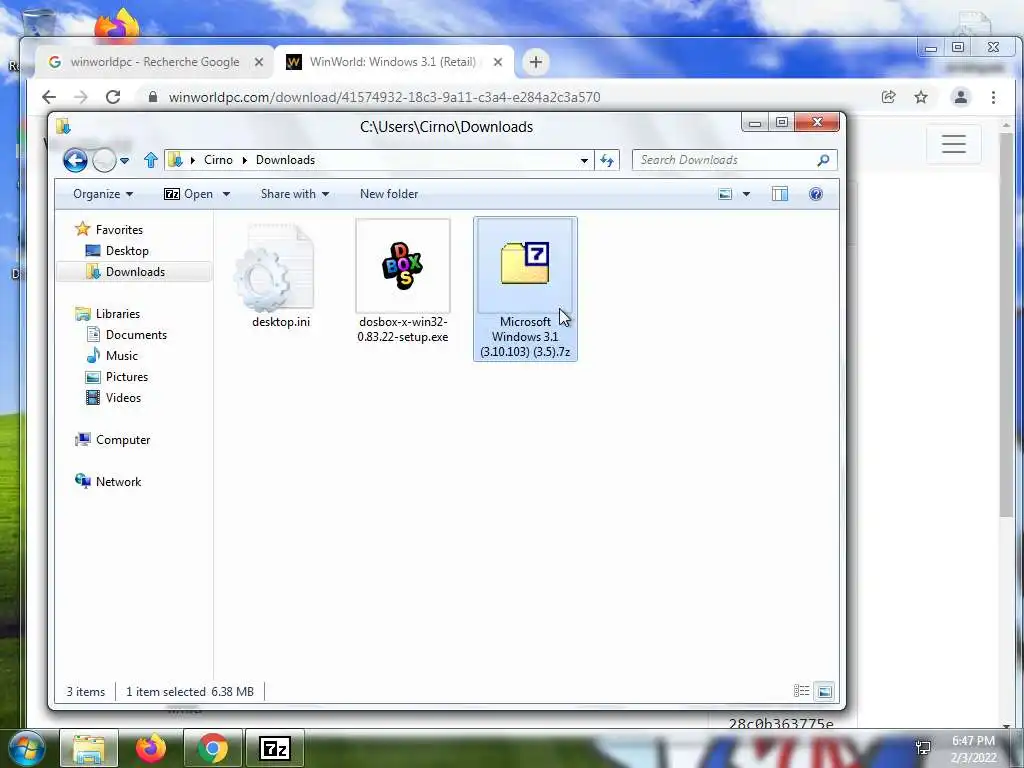This screenshot has height=768, width=1024.
Task: Select Desktop in Favorites
Action: pyautogui.click(x=118, y=251)
